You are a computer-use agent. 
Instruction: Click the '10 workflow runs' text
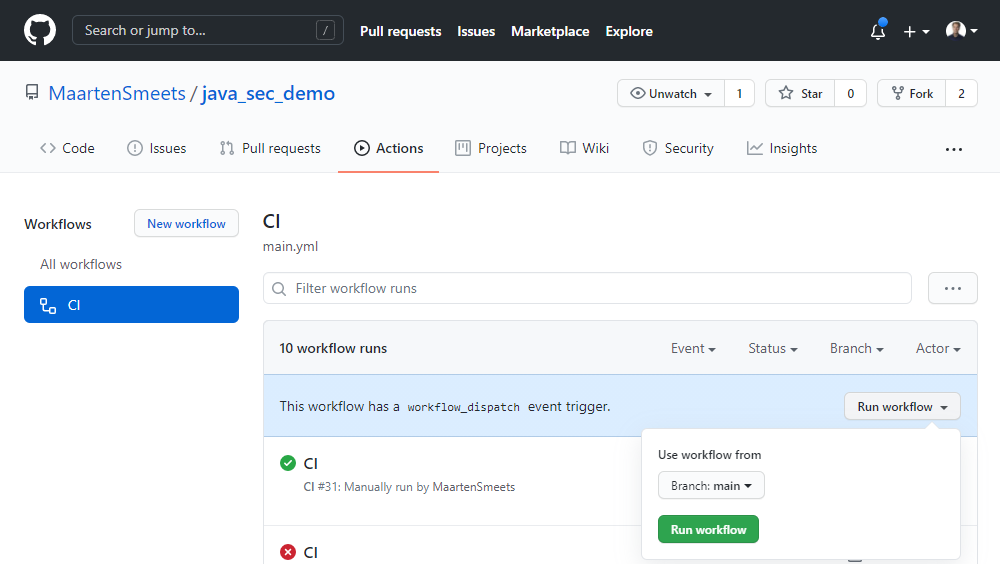click(x=333, y=348)
